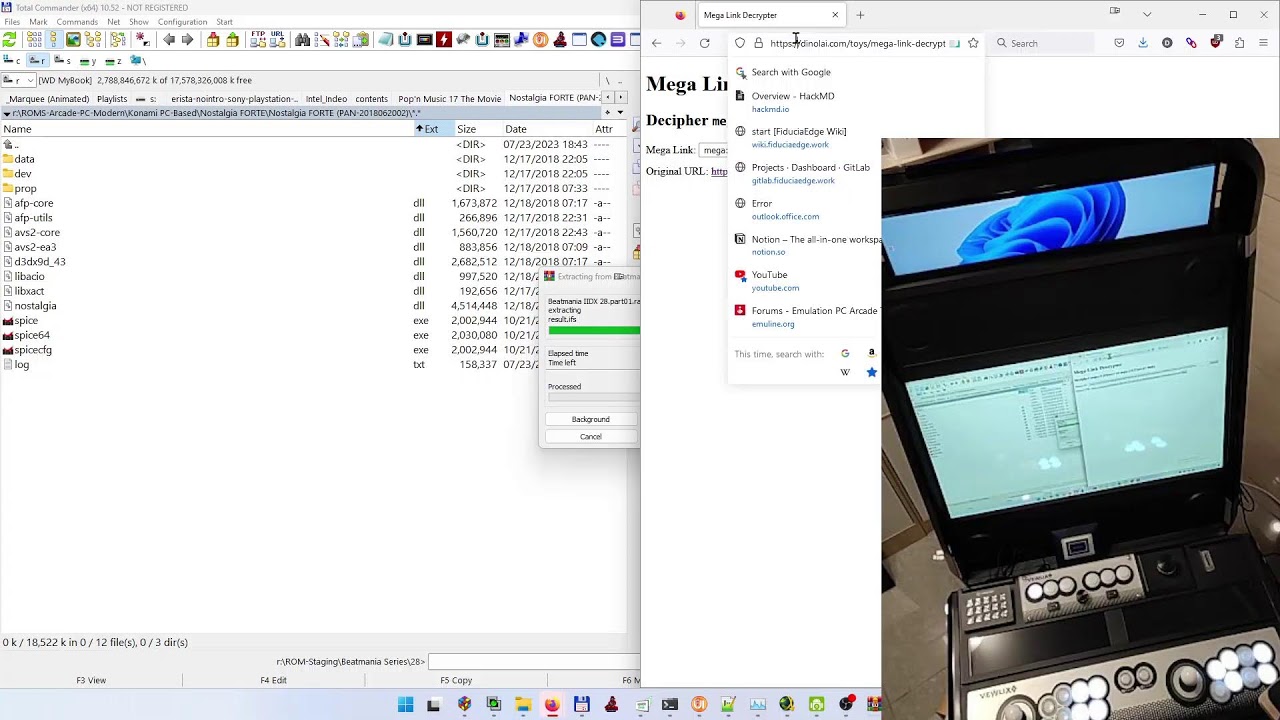Open a new tab in Firefox
The height and width of the screenshot is (720, 1280).
[860, 15]
